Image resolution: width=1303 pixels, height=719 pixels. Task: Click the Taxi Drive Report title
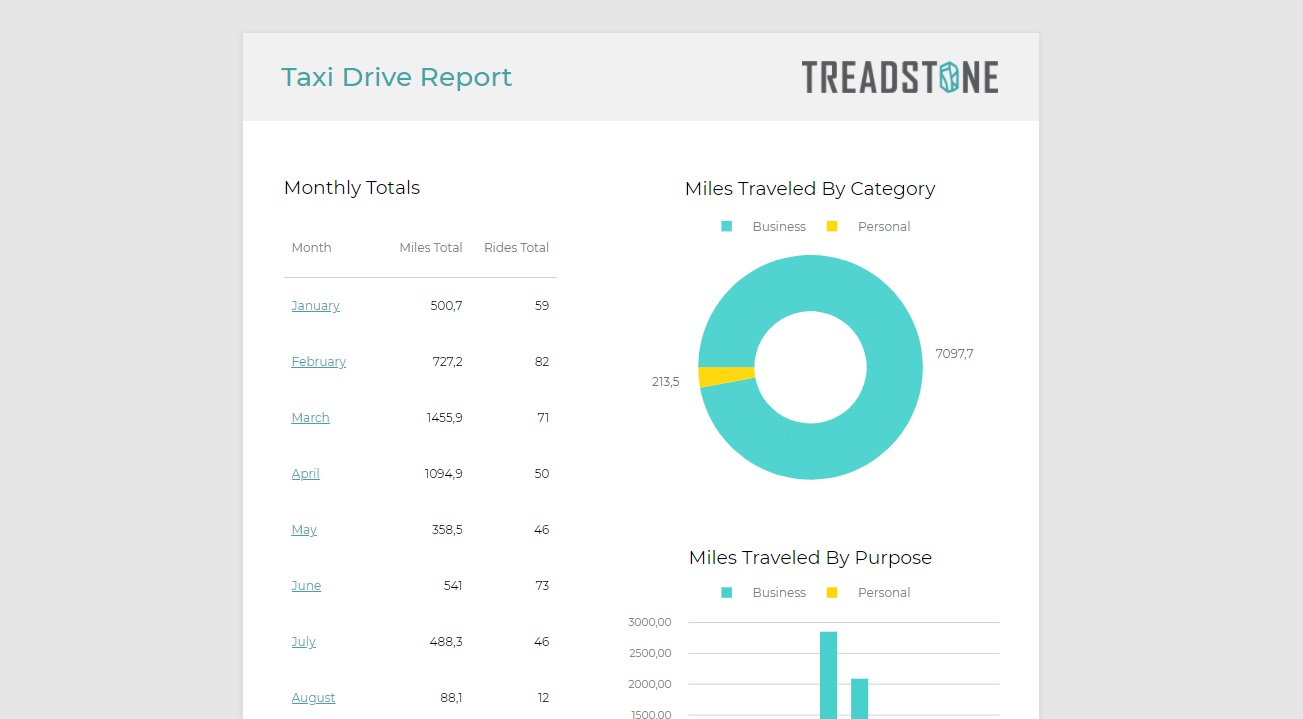point(396,77)
